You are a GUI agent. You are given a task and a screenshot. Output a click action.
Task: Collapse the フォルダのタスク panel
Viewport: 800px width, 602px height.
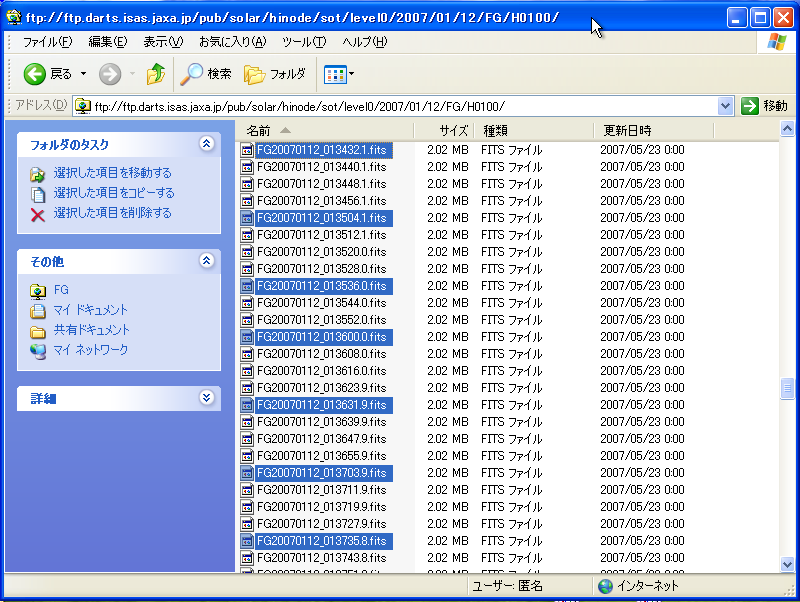coord(207,144)
